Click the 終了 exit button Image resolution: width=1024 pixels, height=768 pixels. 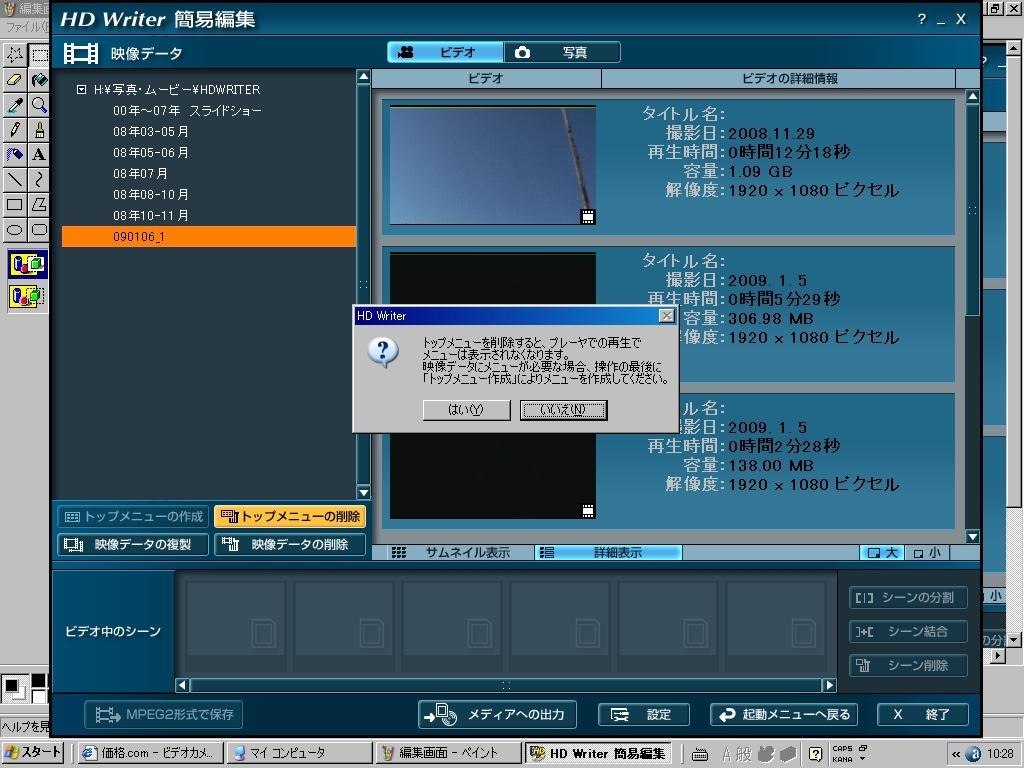923,714
